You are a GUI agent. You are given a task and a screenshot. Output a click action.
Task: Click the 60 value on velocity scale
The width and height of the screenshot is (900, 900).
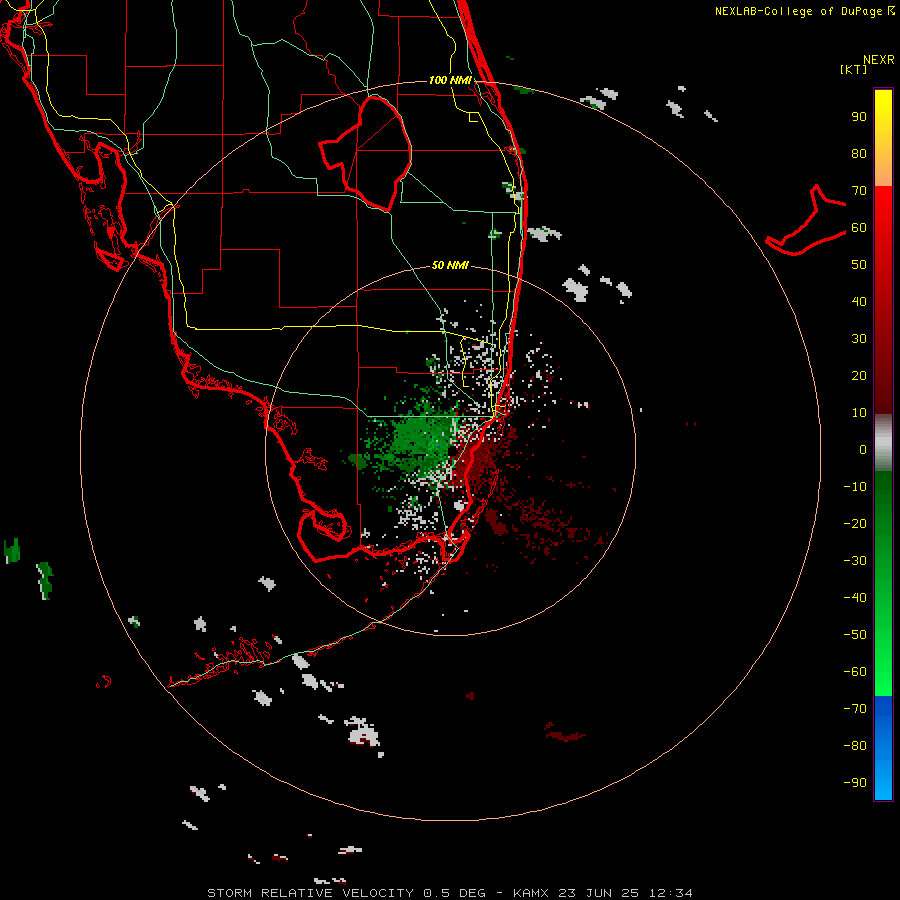(x=859, y=228)
